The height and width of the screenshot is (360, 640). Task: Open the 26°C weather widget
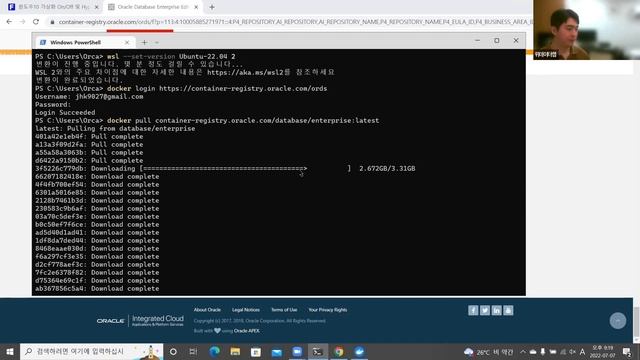pyautogui.click(x=489, y=352)
